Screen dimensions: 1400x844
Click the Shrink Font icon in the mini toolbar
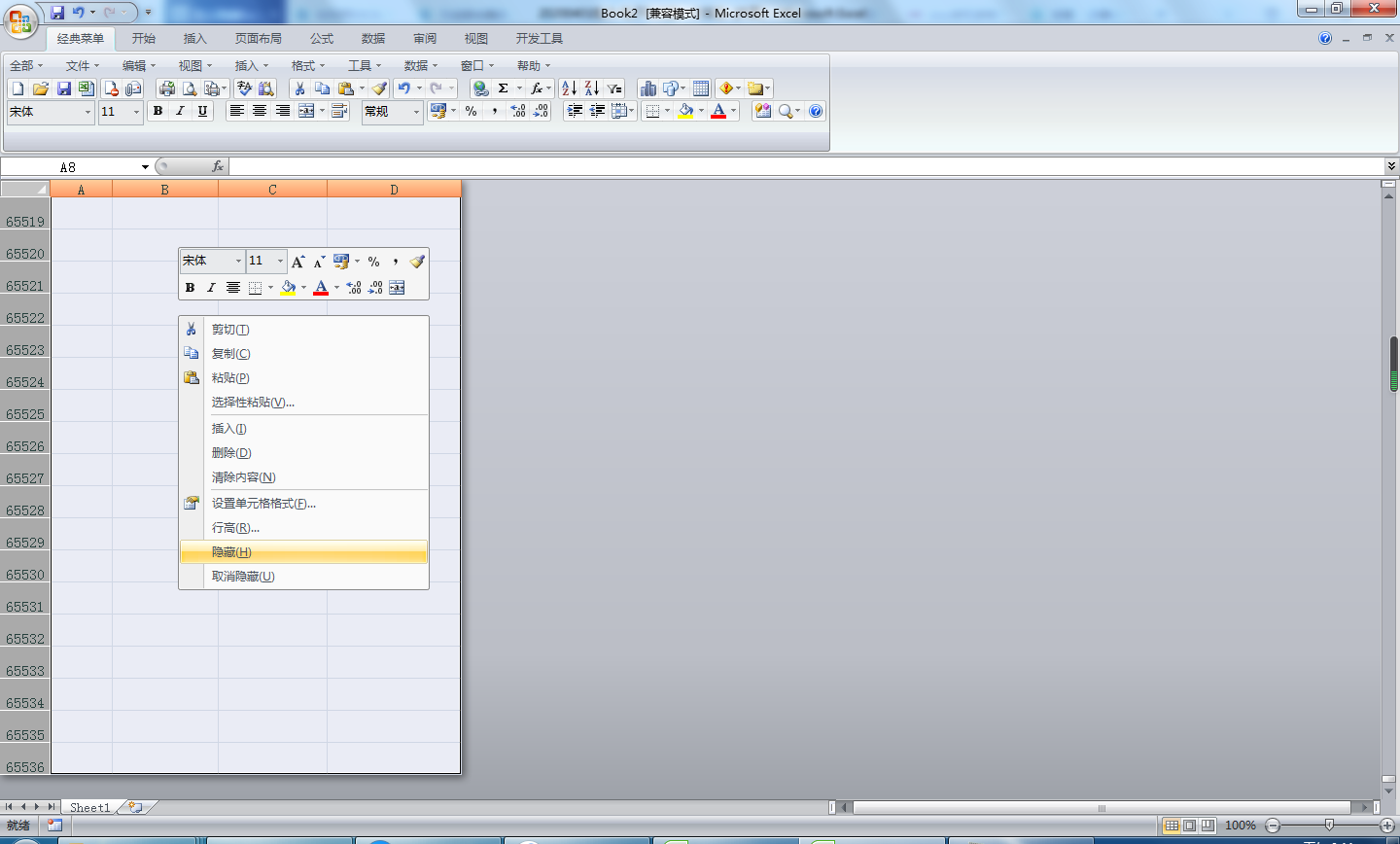tap(319, 262)
